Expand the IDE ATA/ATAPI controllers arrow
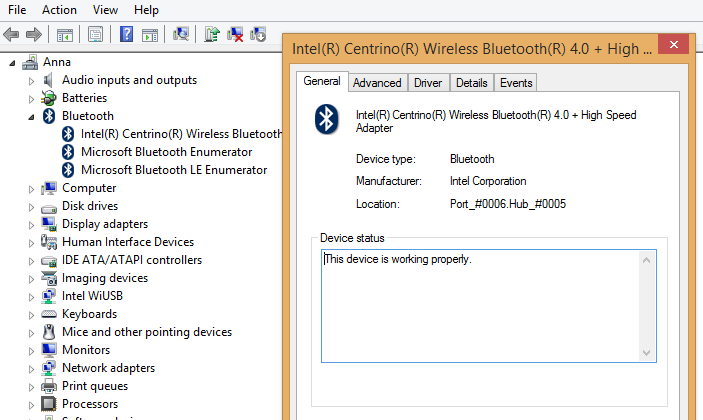The image size is (703, 420). click(31, 261)
